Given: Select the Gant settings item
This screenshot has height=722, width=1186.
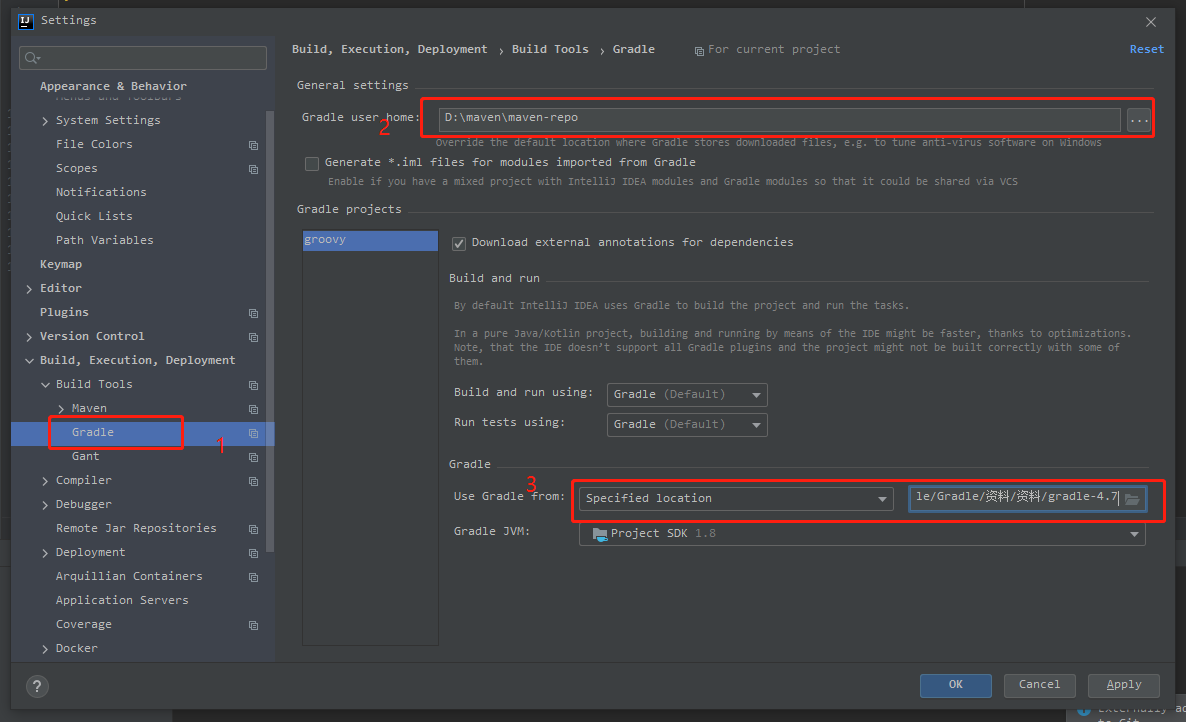Looking at the screenshot, I should pos(85,457).
